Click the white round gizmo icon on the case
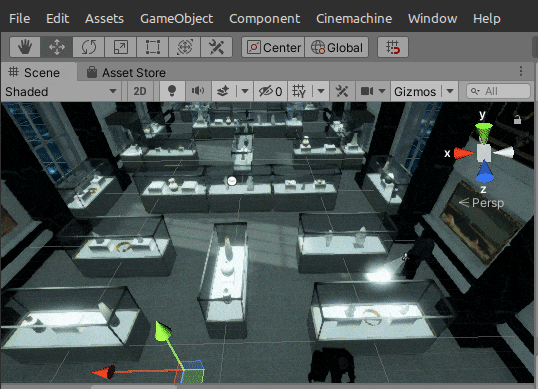 [232, 181]
